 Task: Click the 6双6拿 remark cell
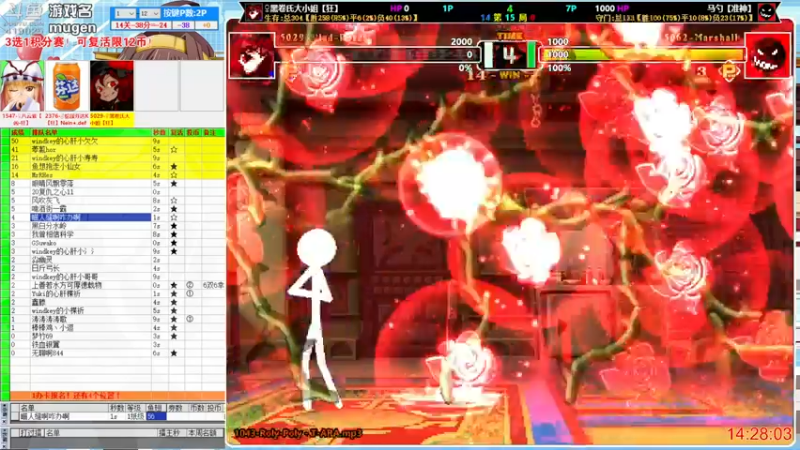pyautogui.click(x=213, y=285)
